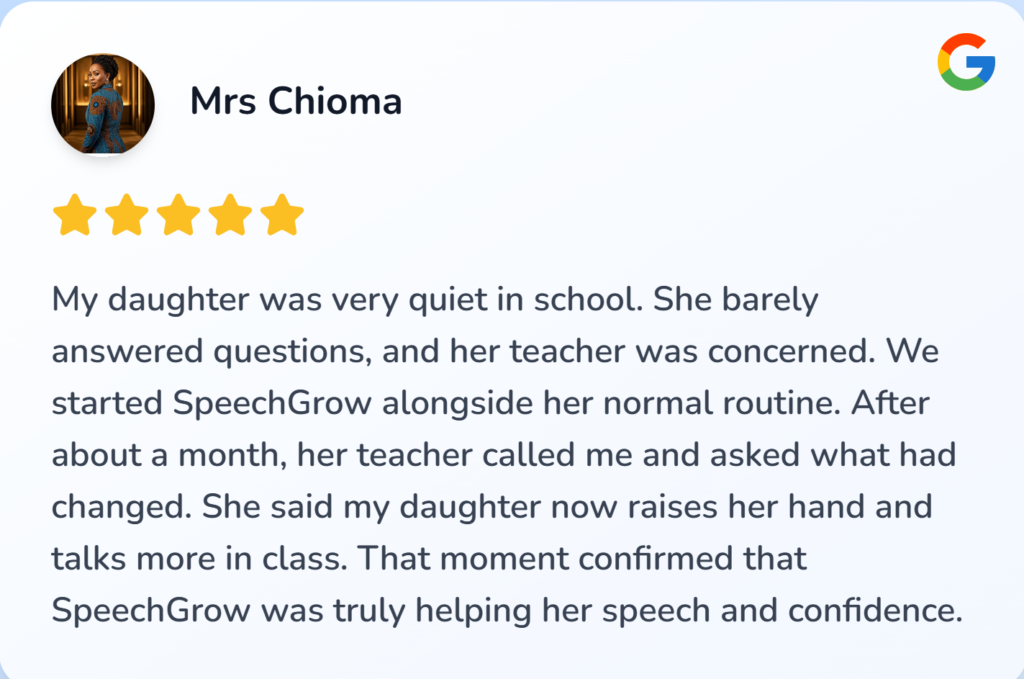Open Mrs Chioma's profile photo

tap(103, 104)
